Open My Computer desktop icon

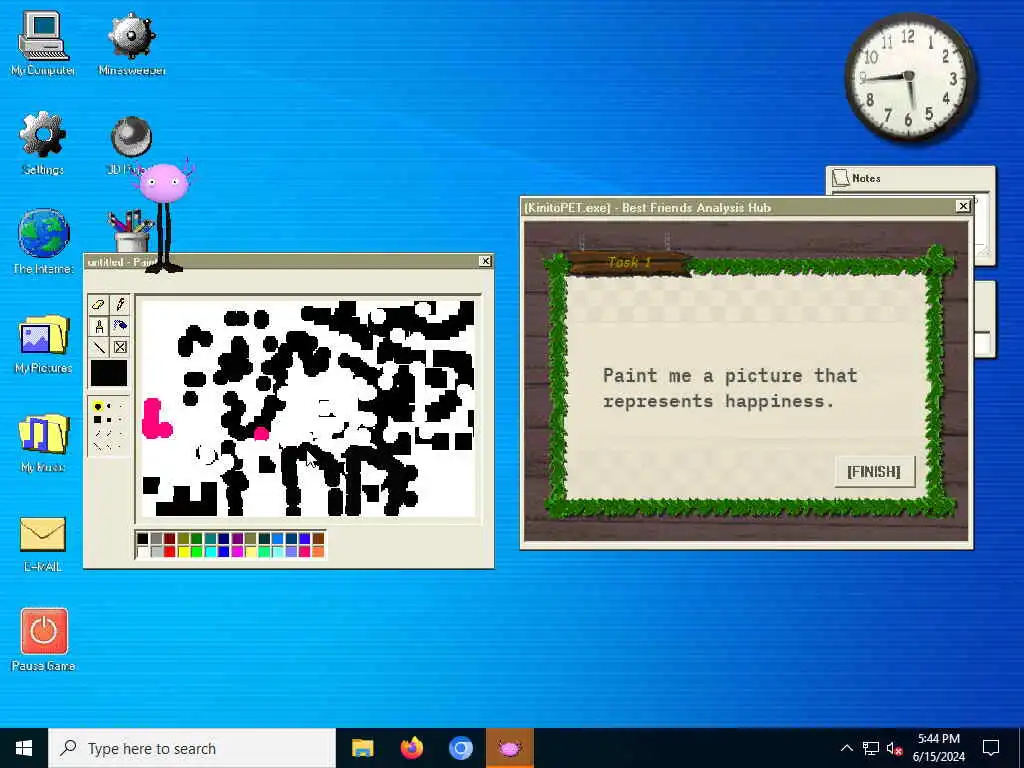pos(43,43)
